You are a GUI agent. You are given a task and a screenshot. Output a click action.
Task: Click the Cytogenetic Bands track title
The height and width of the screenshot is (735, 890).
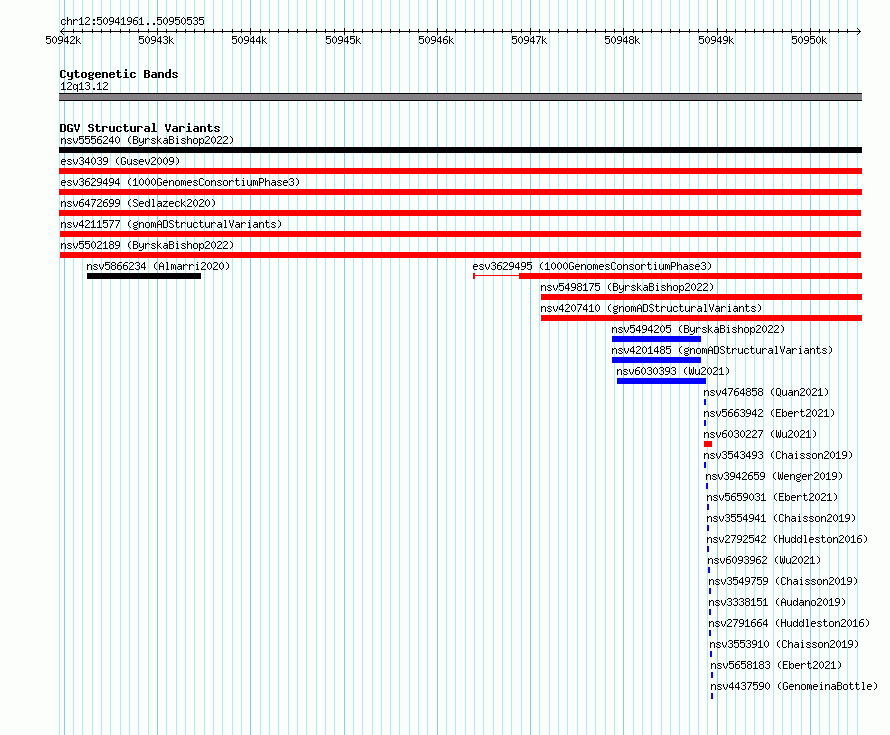(x=119, y=74)
